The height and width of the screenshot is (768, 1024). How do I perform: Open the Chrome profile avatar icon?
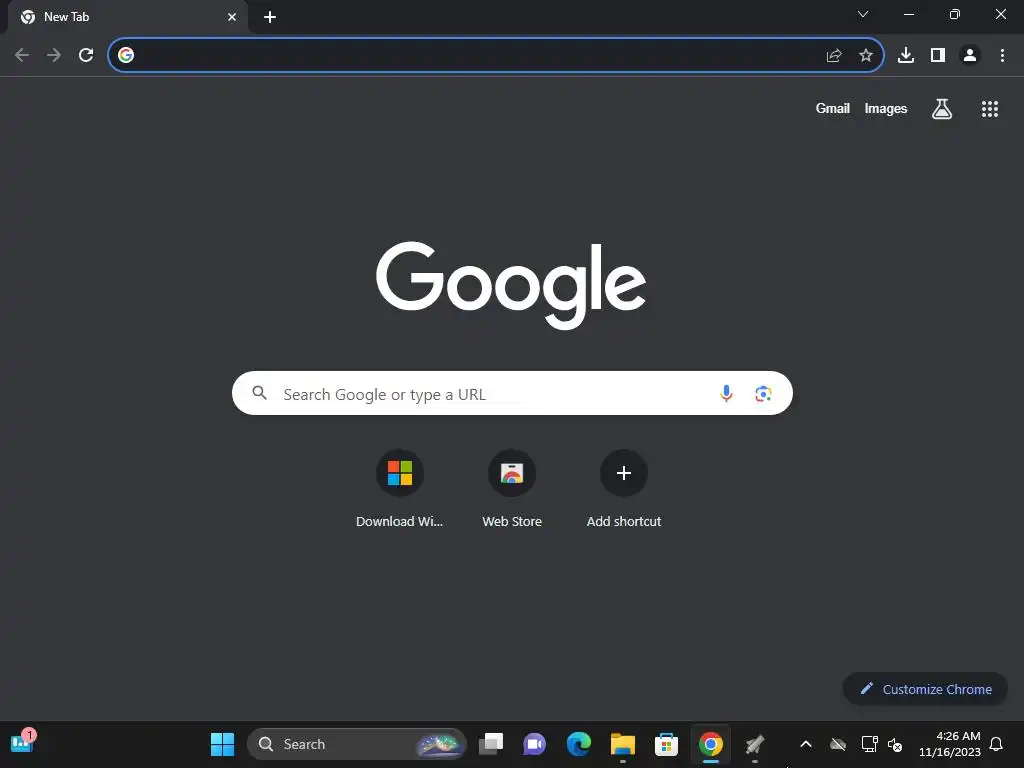[970, 55]
